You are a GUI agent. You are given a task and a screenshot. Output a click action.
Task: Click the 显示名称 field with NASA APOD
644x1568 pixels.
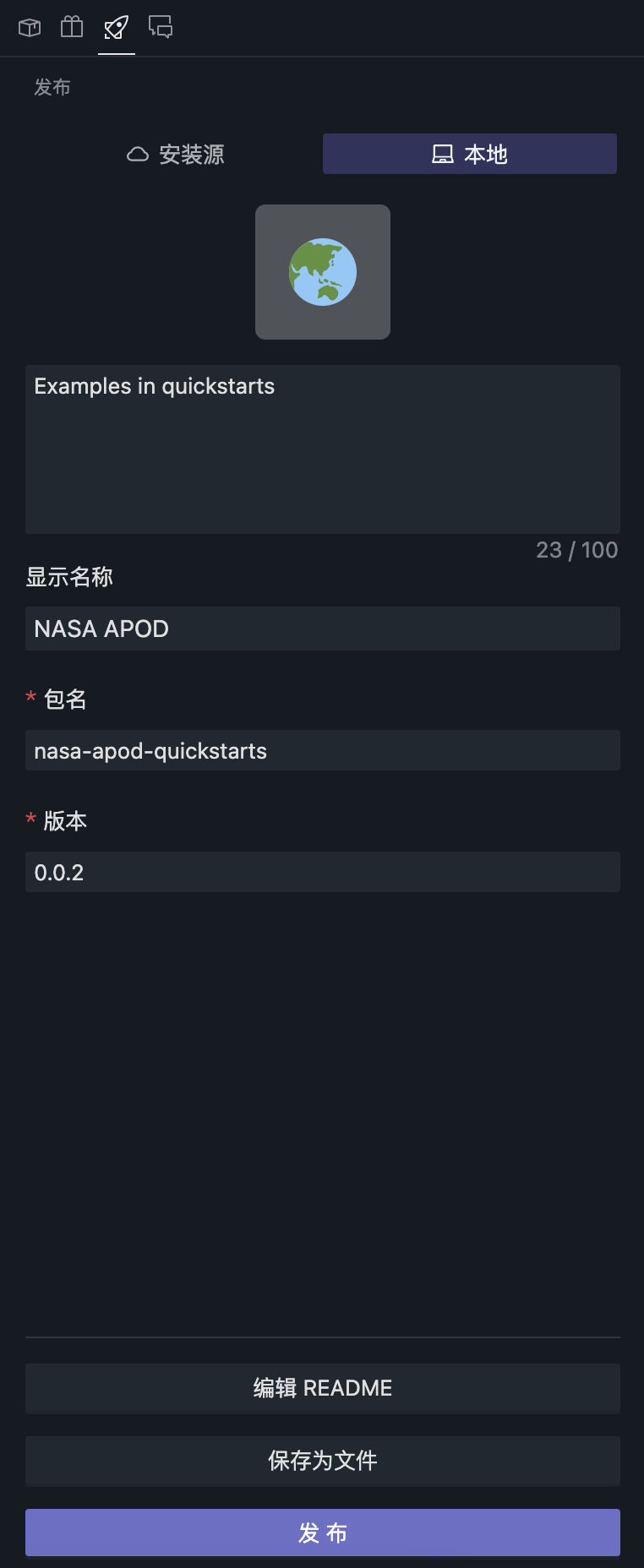tap(323, 629)
